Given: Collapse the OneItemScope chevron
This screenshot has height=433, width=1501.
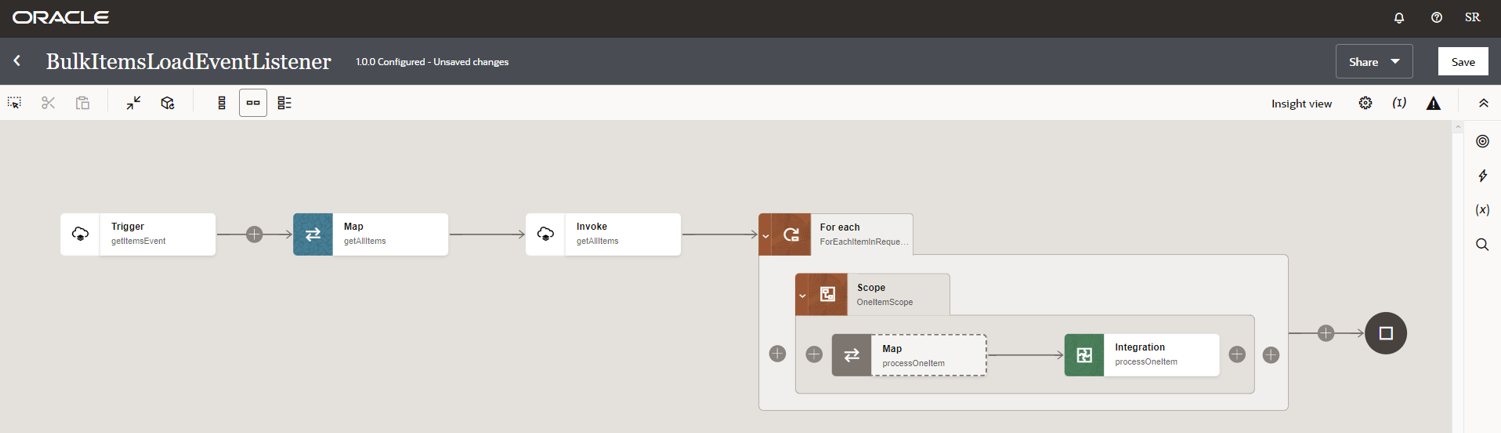Looking at the screenshot, I should point(802,296).
